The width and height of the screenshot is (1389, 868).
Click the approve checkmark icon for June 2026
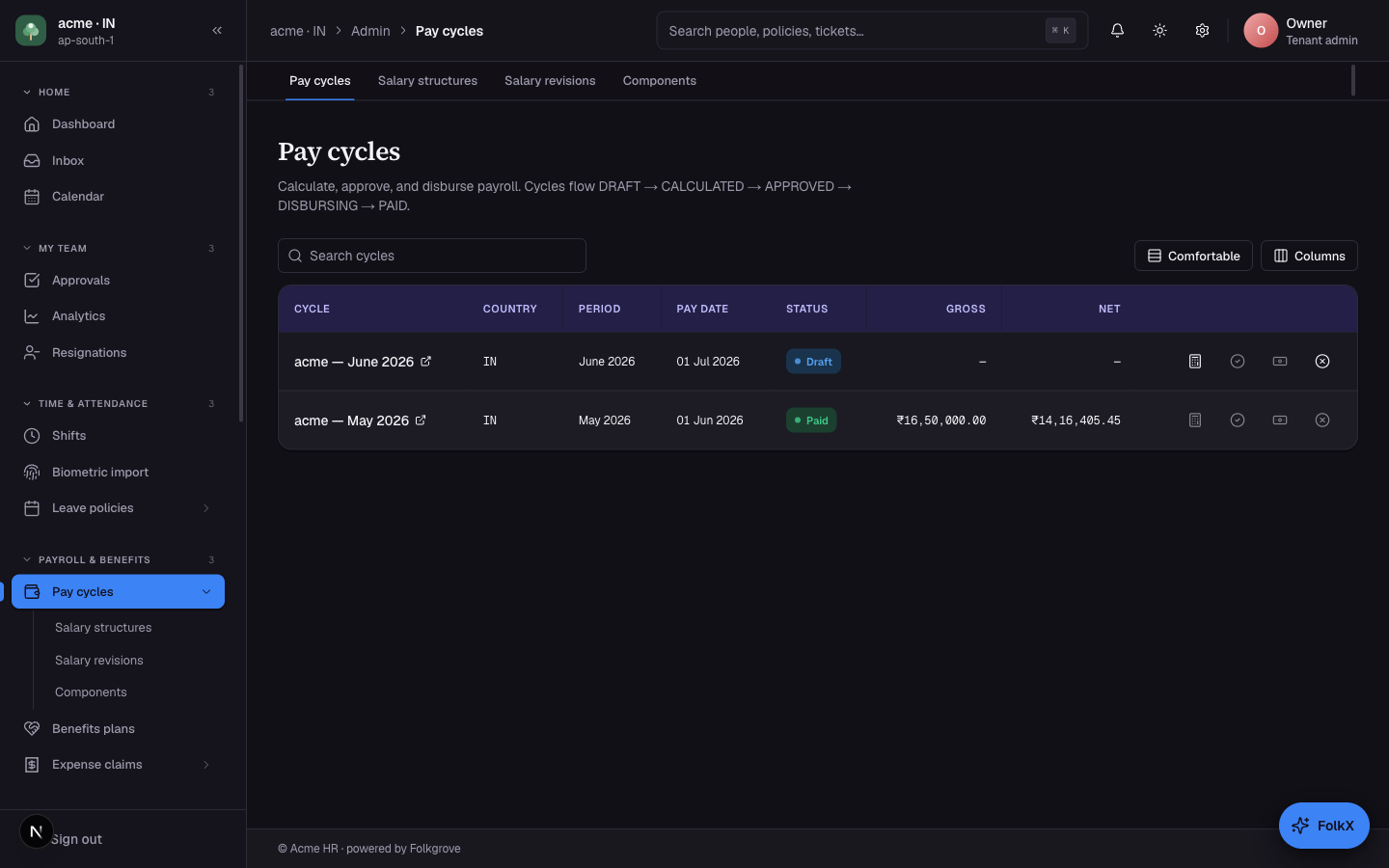pos(1238,362)
